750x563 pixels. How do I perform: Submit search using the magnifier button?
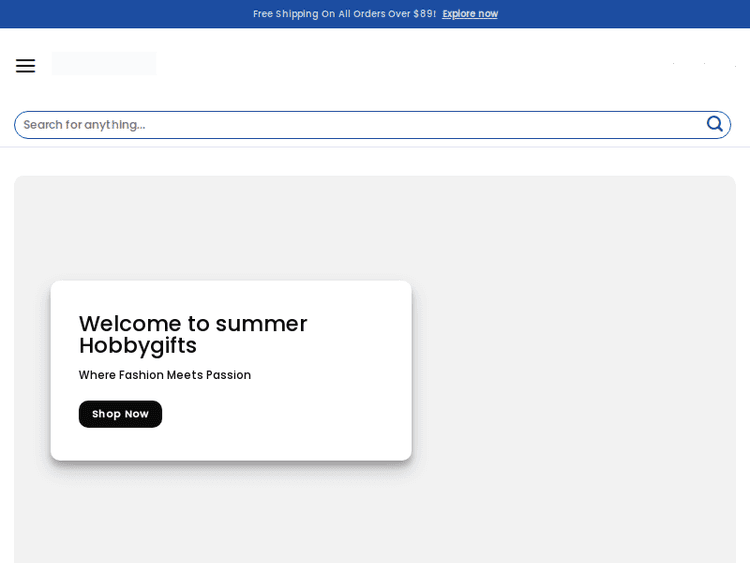(x=714, y=124)
